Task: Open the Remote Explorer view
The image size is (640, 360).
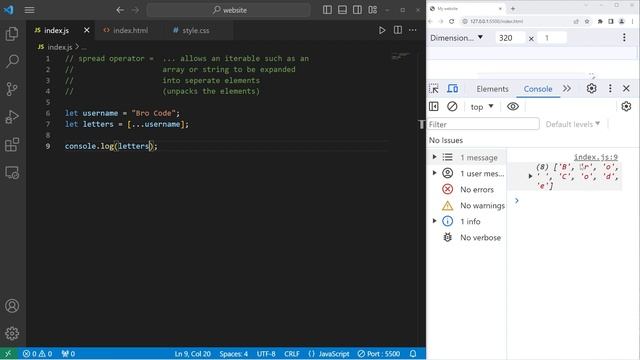Action: coord(12,173)
